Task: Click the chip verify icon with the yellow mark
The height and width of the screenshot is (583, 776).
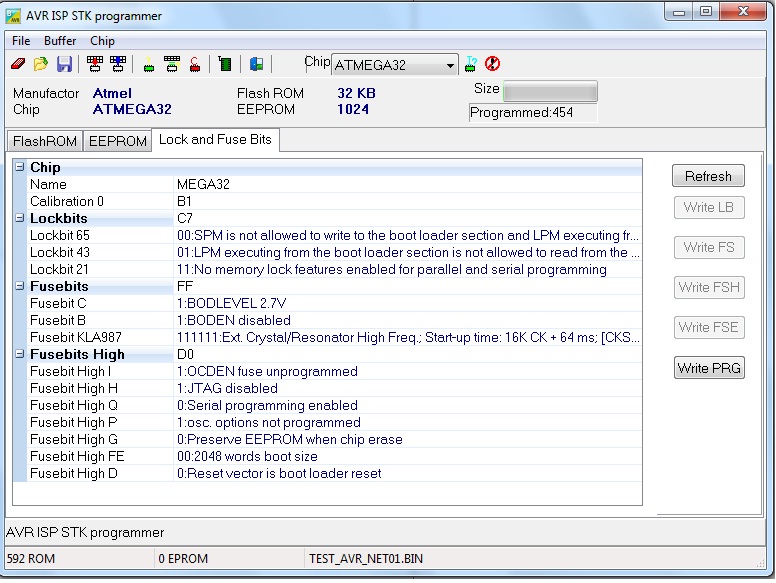Action: click(x=172, y=64)
